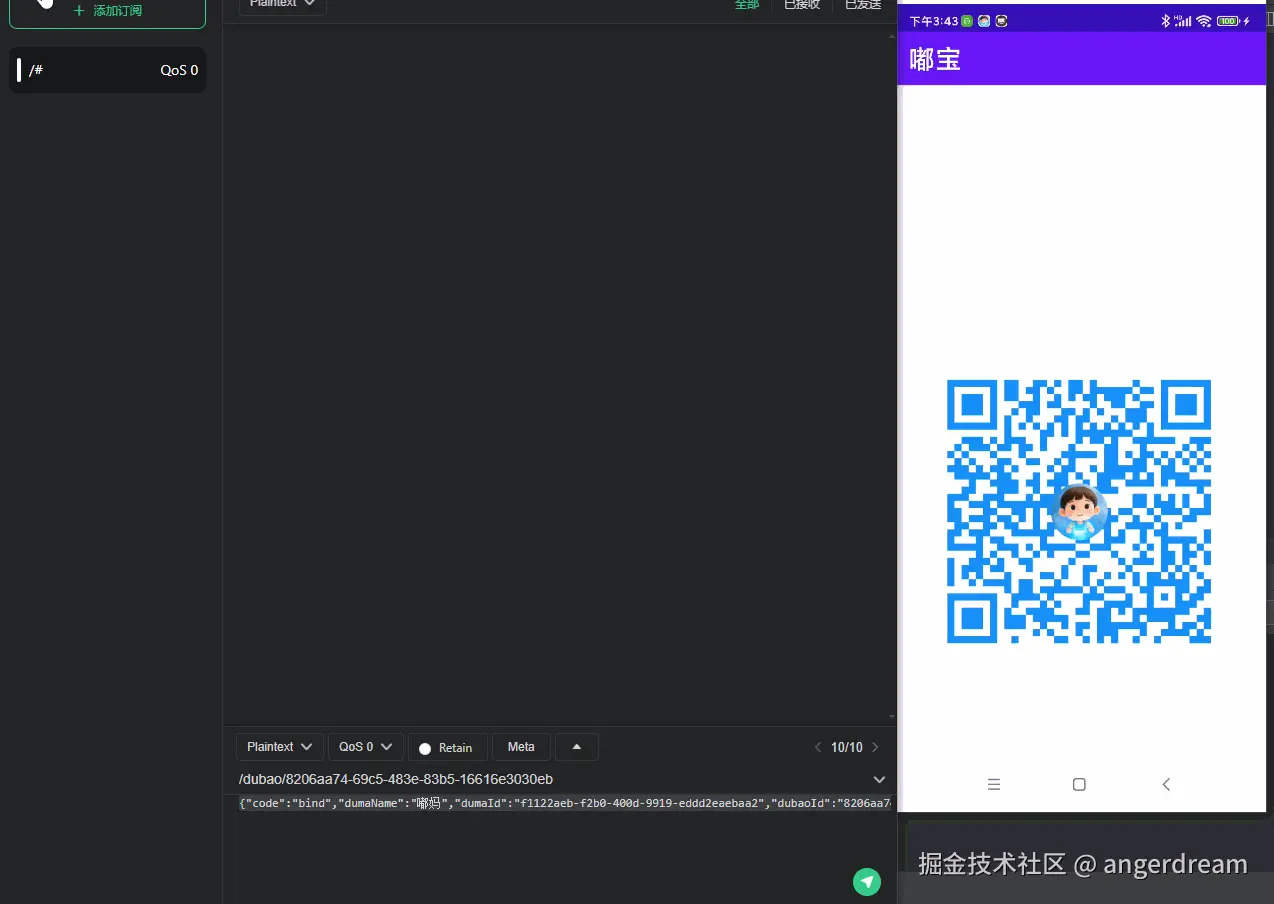Go to the previous message in publish history
The image size is (1274, 904).
[x=817, y=747]
